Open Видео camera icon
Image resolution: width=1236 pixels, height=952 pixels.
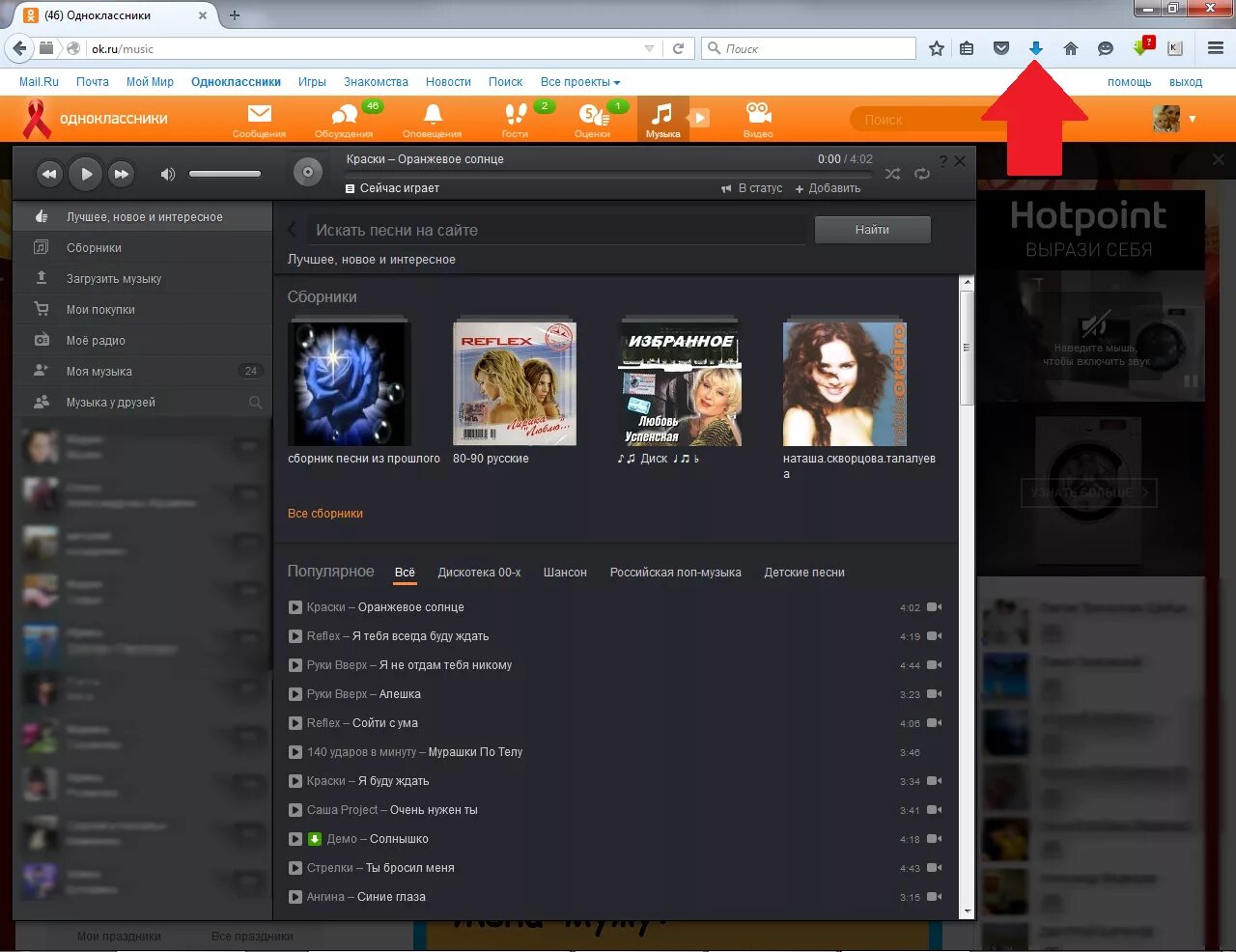[758, 120]
